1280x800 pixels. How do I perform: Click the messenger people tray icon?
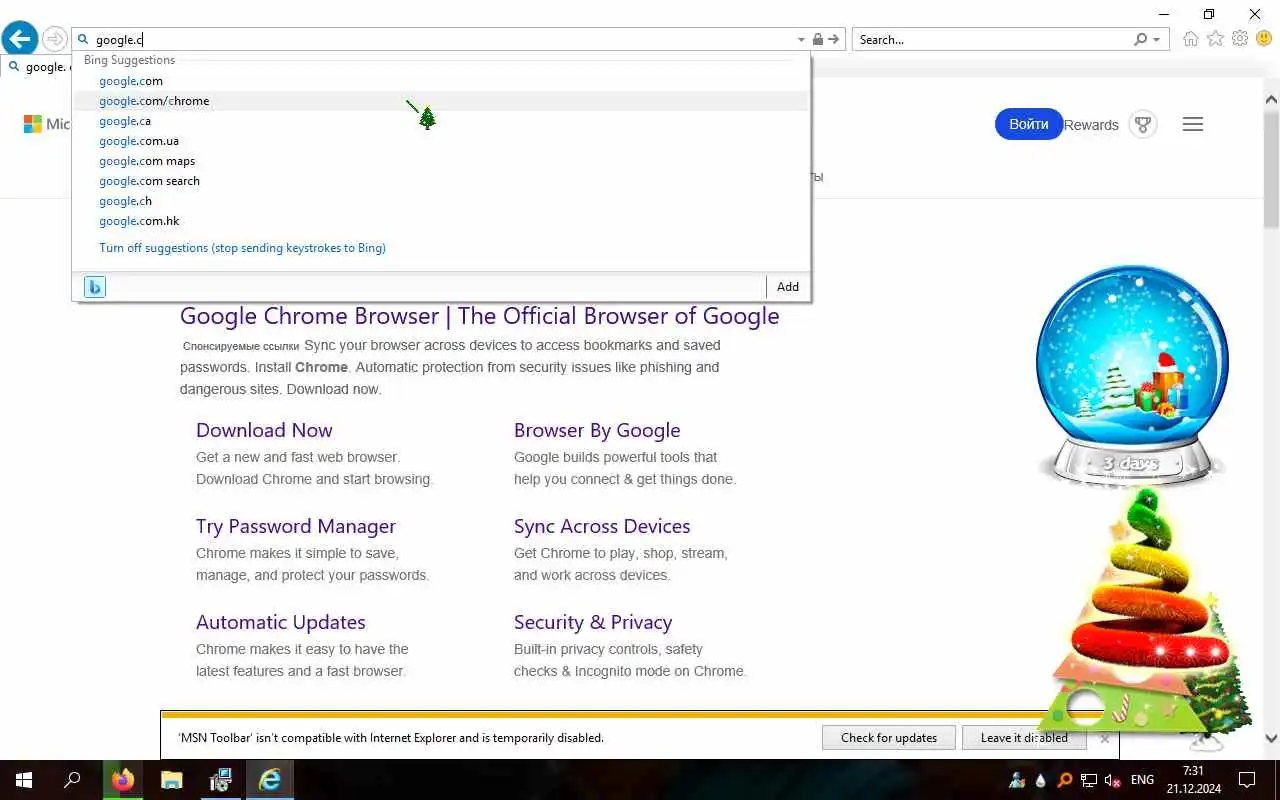click(1017, 780)
